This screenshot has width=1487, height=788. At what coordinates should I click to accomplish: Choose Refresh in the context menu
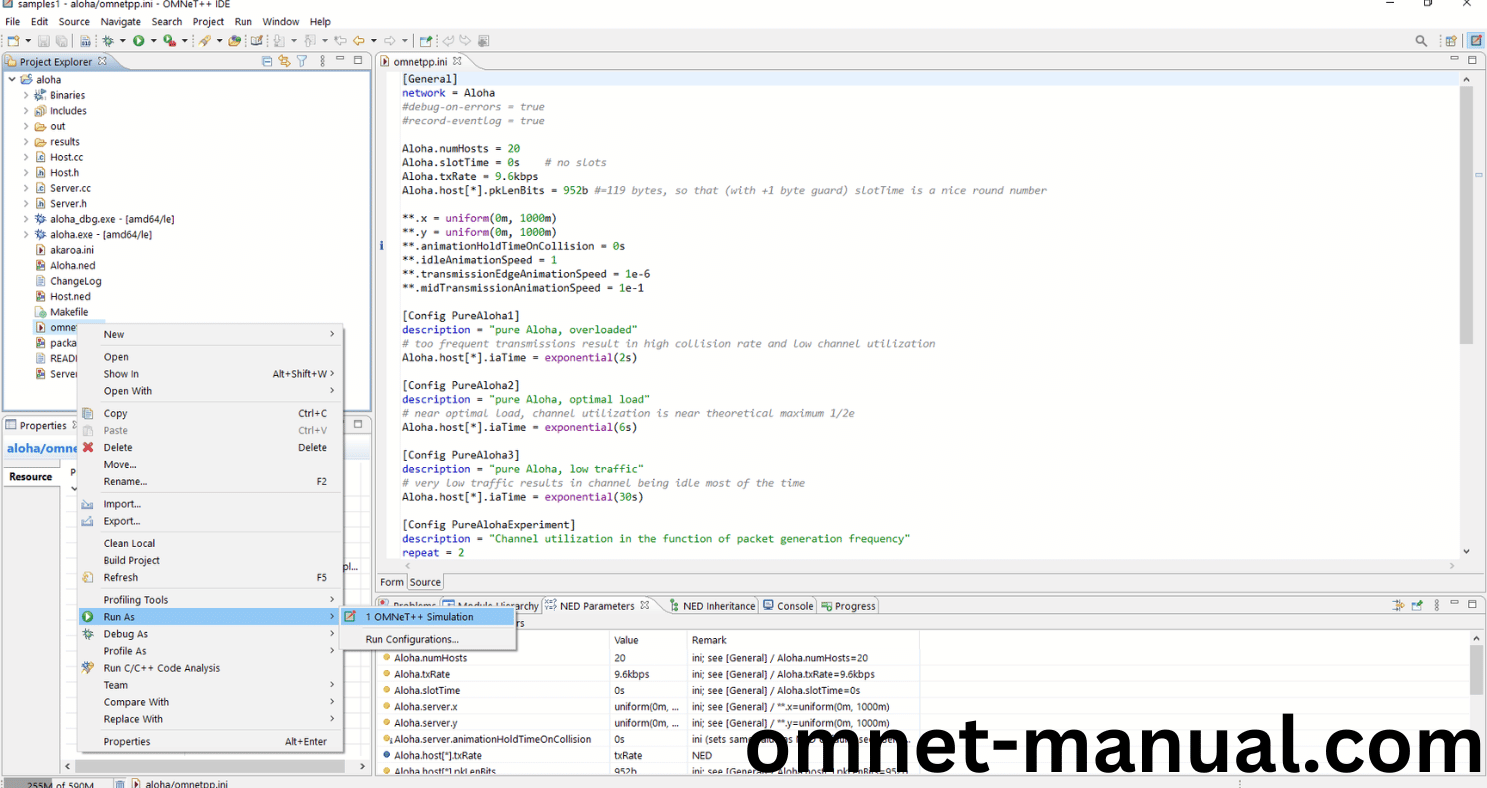tap(210, 577)
